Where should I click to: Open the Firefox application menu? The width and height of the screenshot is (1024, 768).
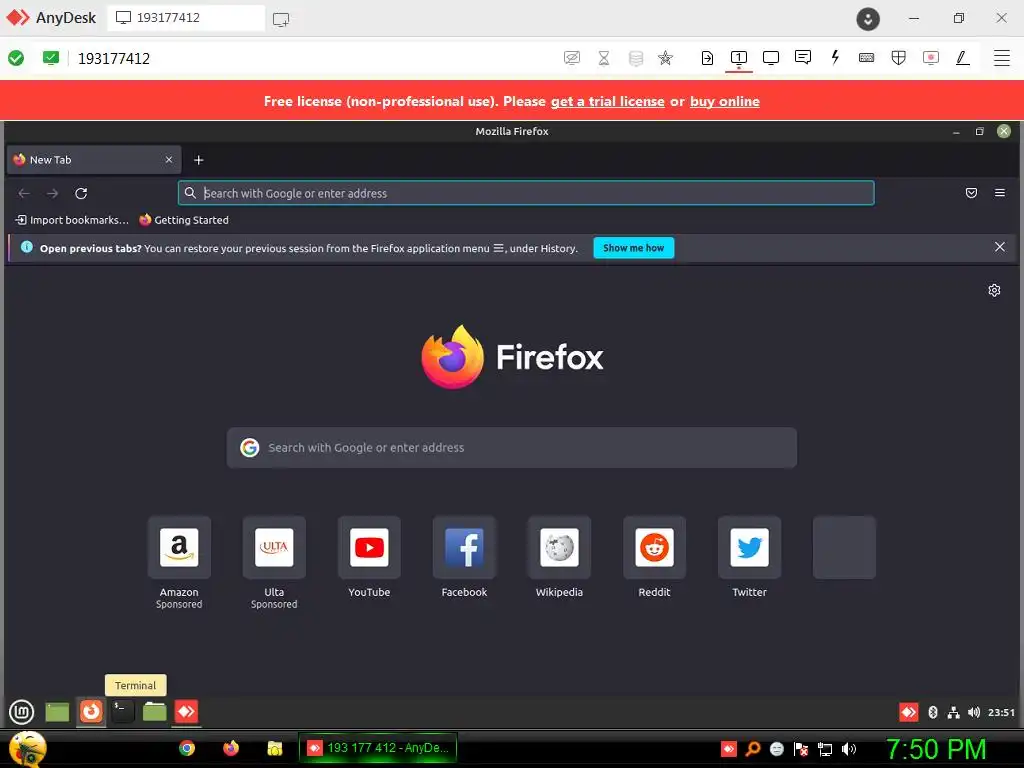point(999,193)
